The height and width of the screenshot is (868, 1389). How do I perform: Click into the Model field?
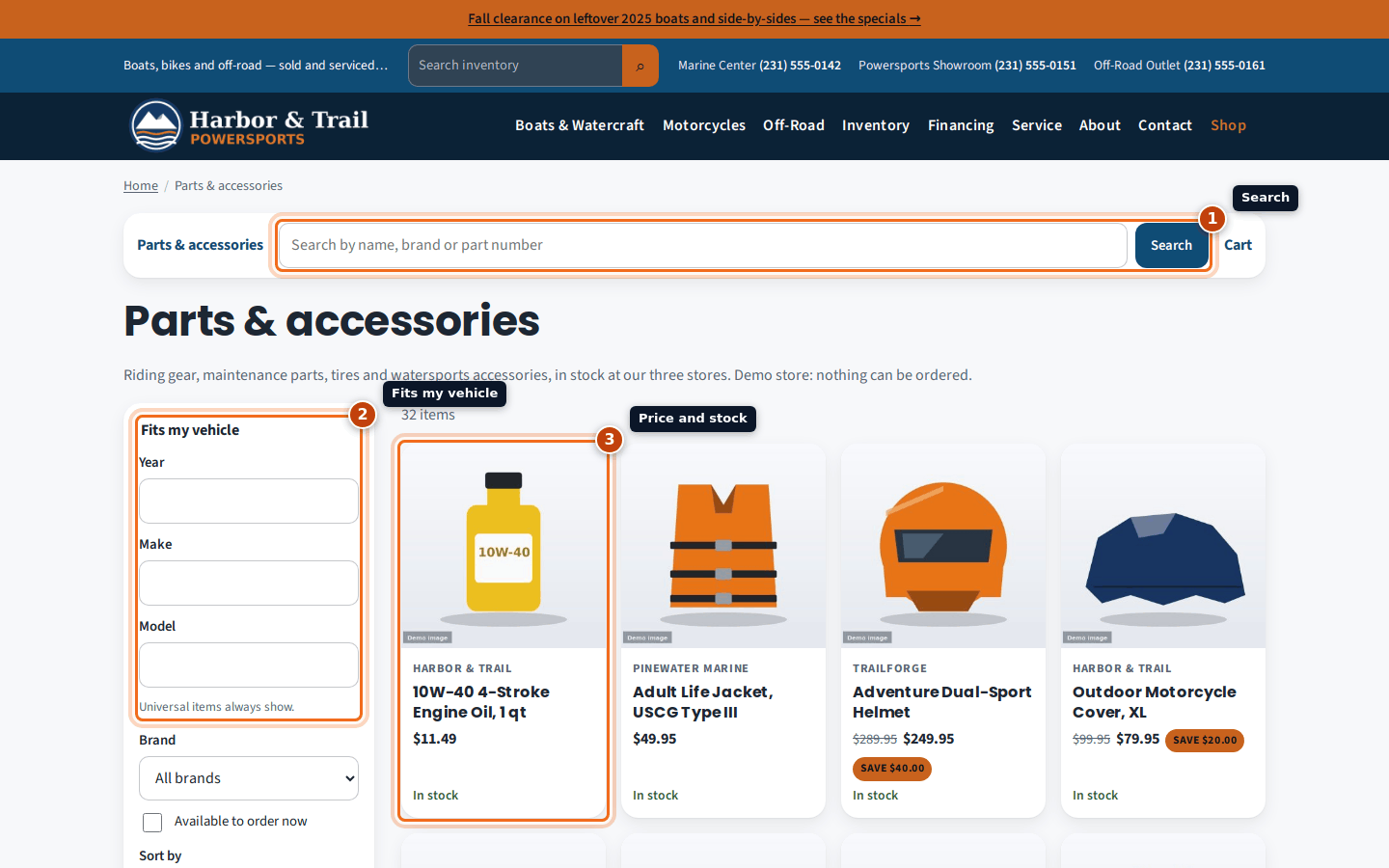249,665
